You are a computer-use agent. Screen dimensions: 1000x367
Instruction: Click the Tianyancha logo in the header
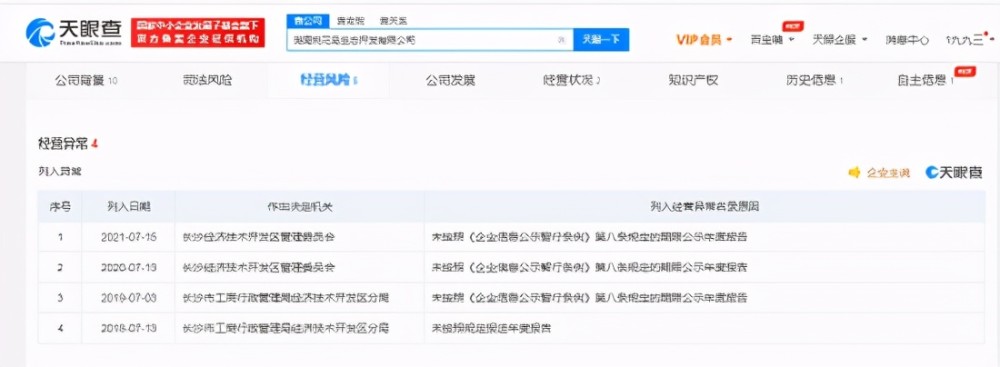(x=74, y=32)
